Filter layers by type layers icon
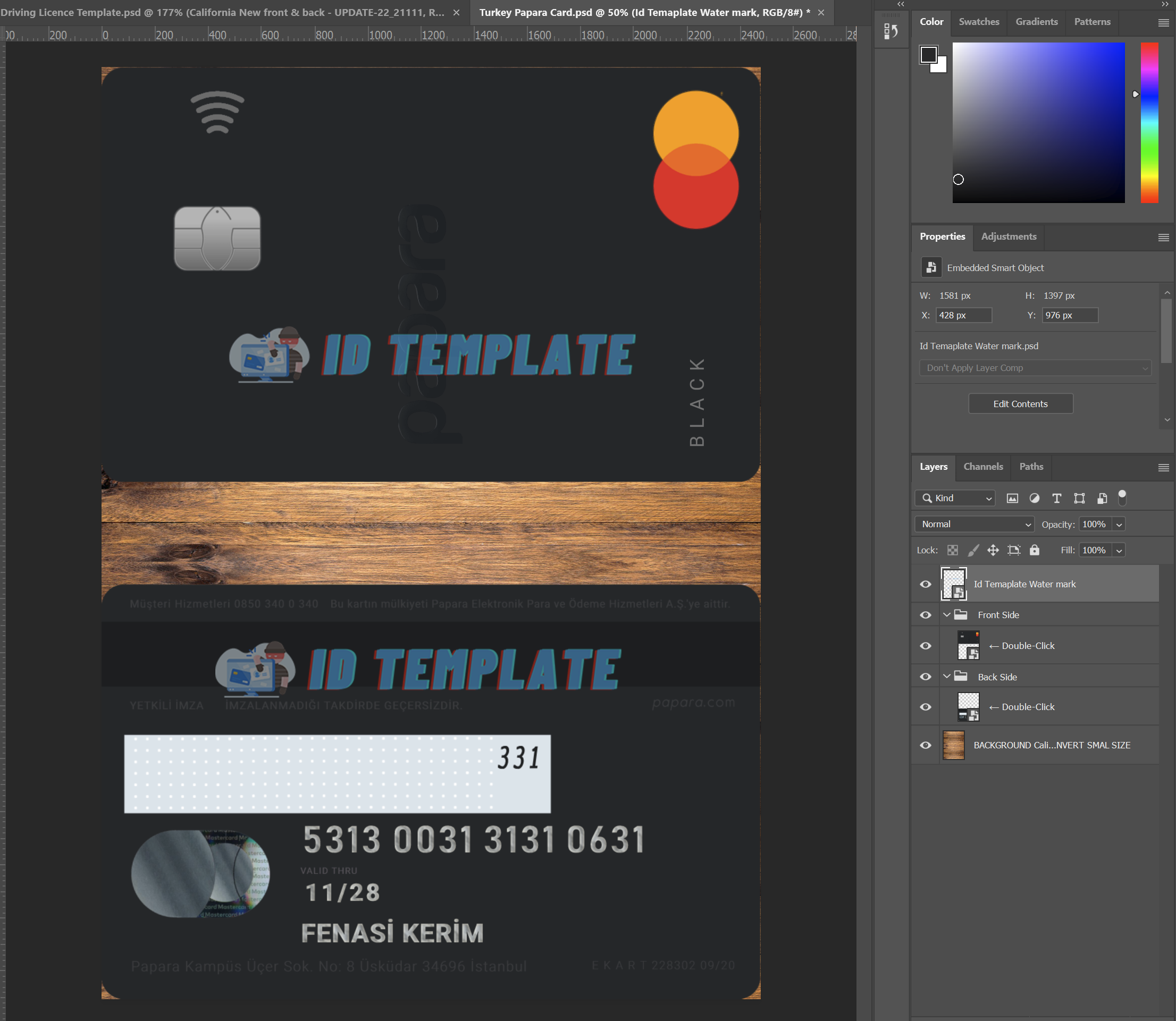Screen dimensions: 1176x1021 pos(1056,499)
